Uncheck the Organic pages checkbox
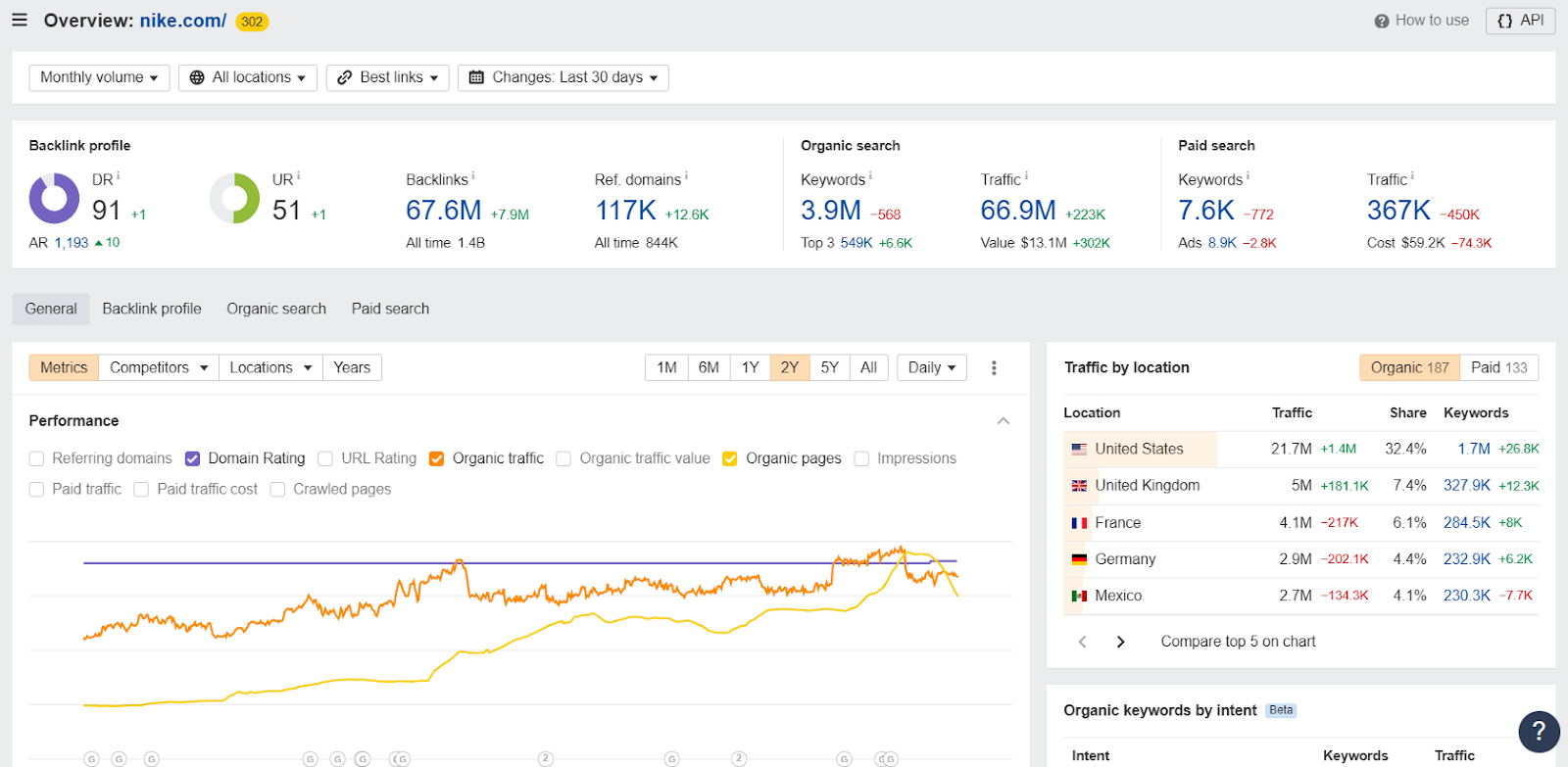Viewport: 1568px width, 767px height. point(730,458)
